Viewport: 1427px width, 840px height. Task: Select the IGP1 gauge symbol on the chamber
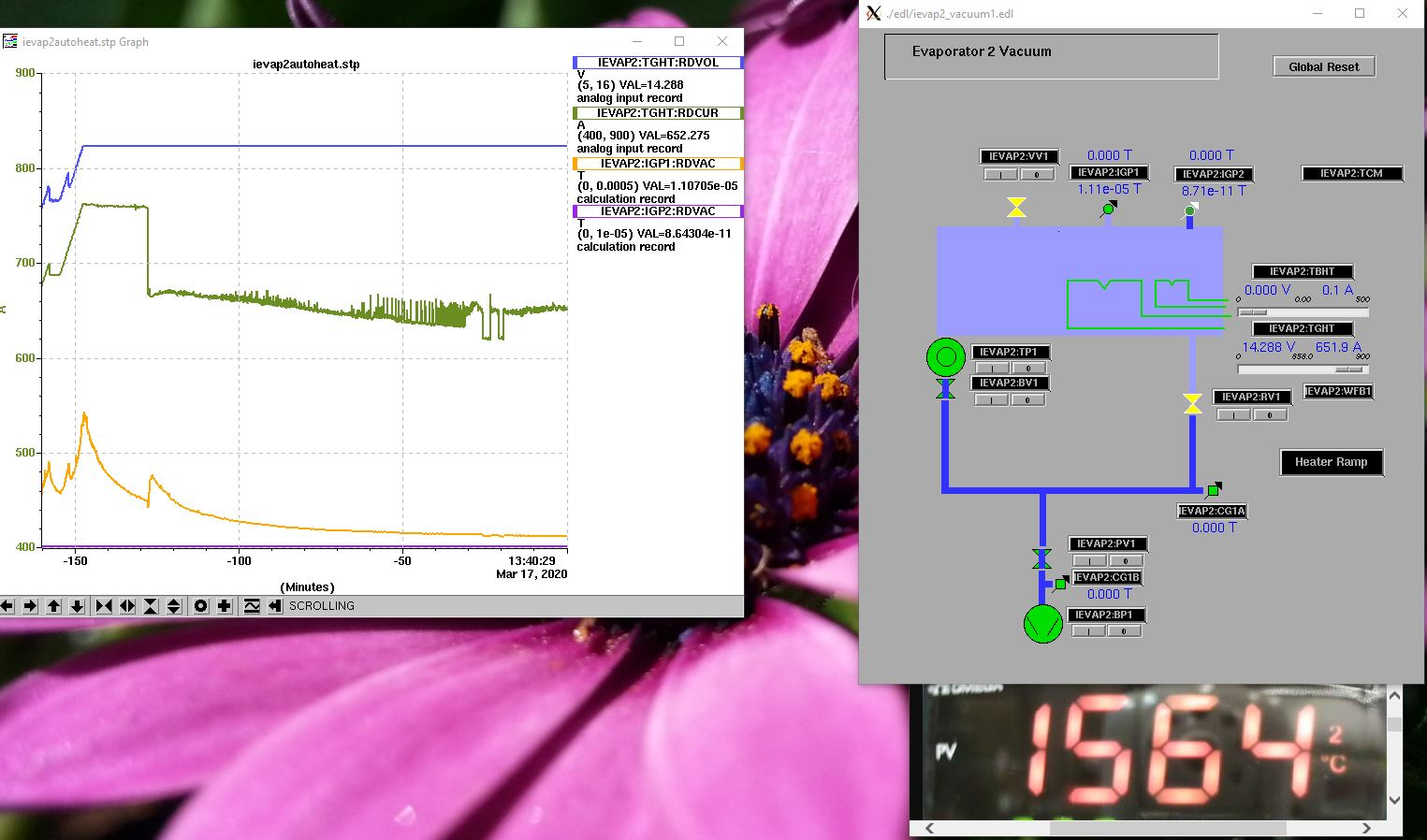tap(1108, 210)
